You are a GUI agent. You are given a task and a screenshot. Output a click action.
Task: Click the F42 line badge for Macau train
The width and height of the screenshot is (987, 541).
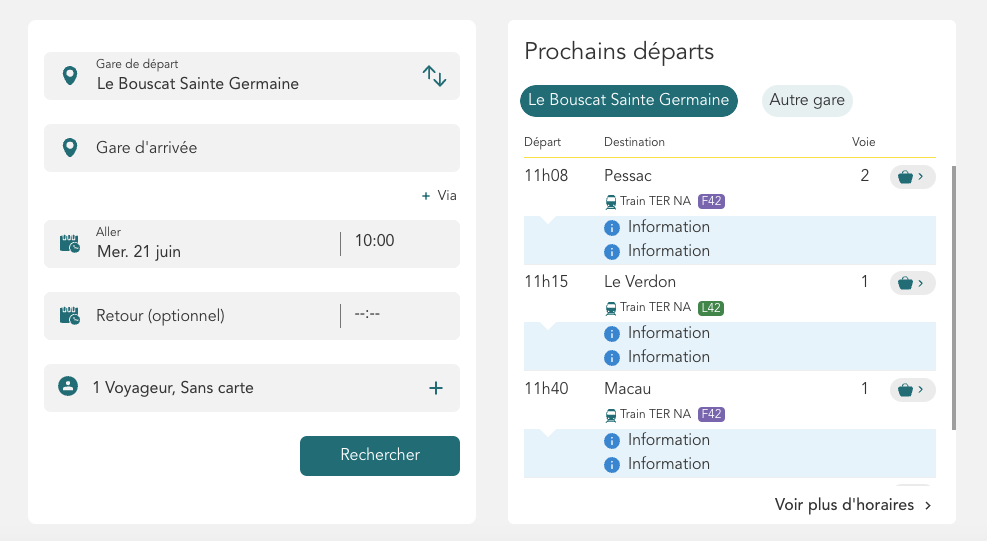(x=711, y=414)
